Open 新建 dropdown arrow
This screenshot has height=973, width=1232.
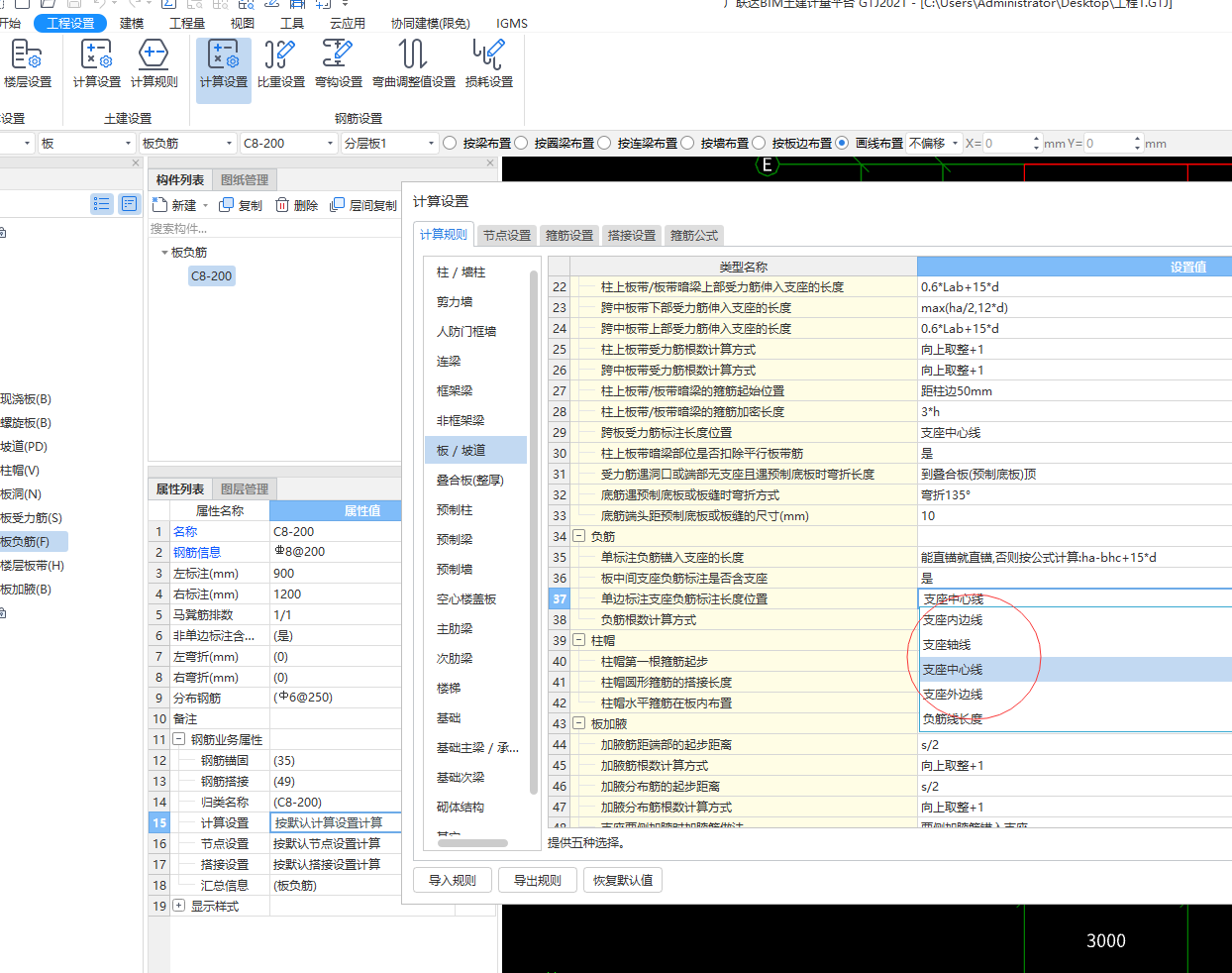(205, 206)
